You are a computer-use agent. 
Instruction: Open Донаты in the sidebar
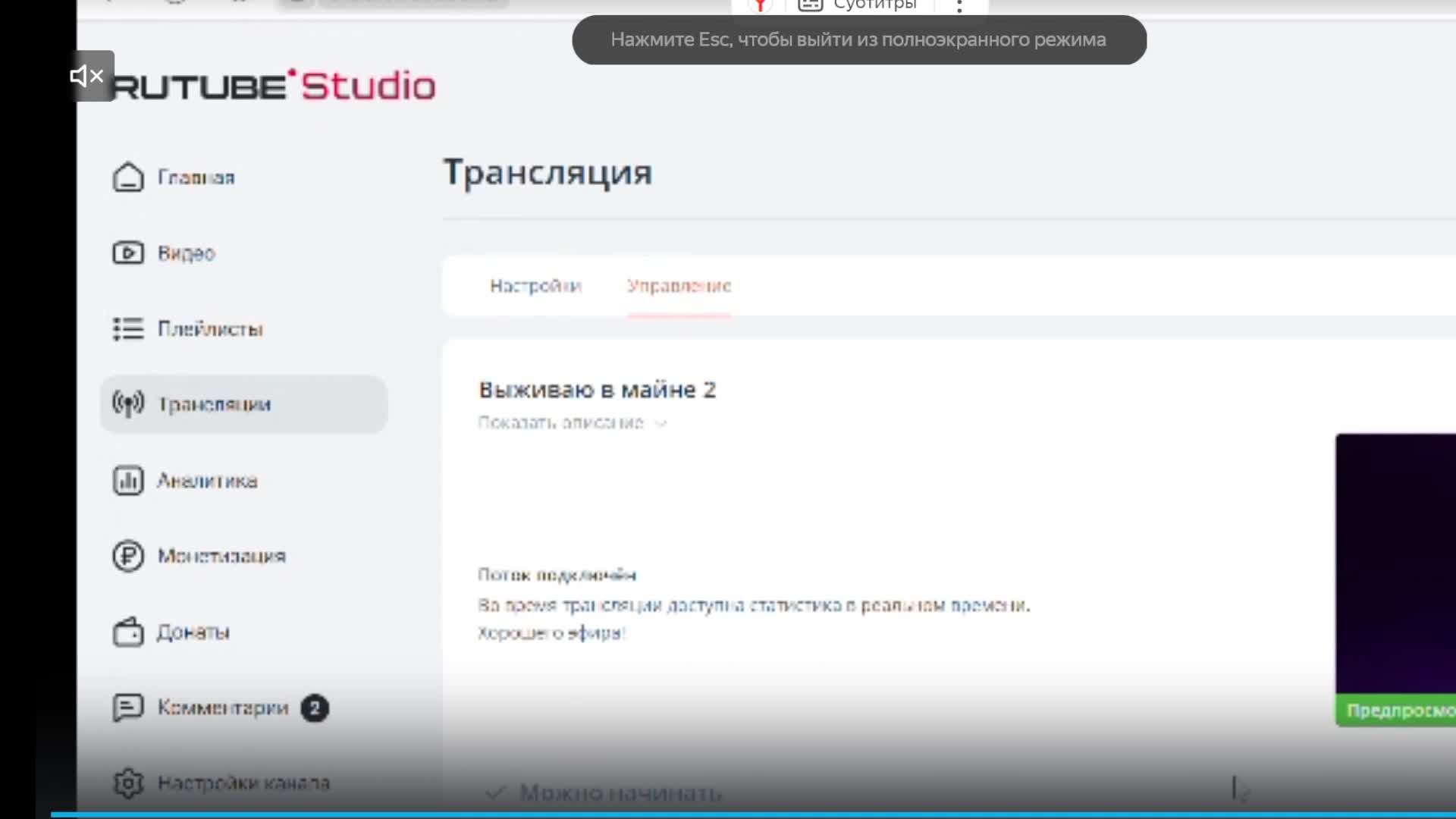[x=193, y=632]
